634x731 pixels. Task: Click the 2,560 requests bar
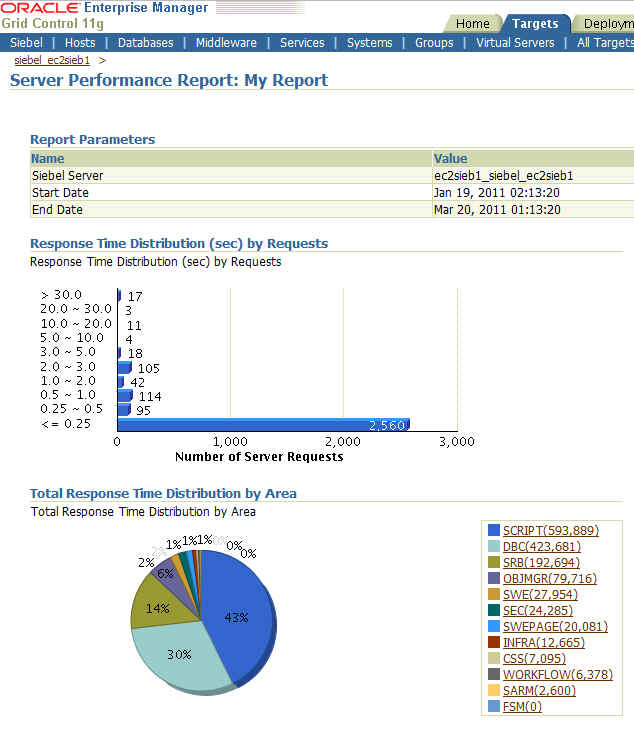[x=263, y=425]
